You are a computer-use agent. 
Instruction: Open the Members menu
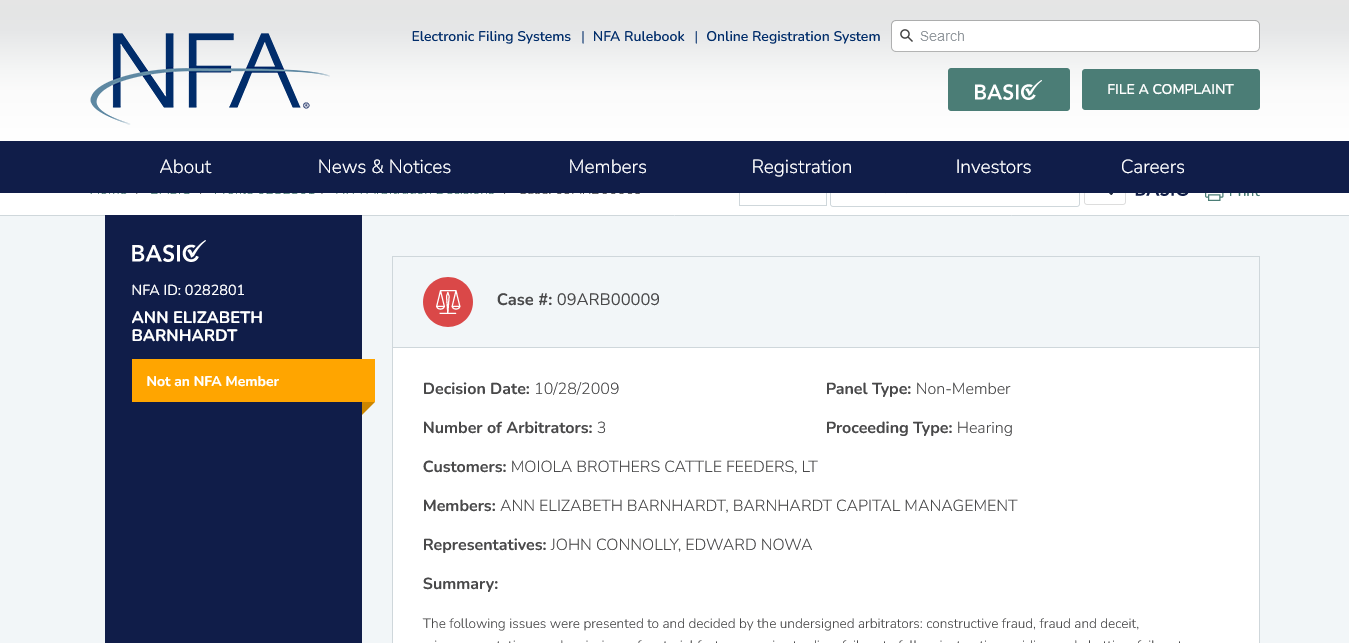607,167
